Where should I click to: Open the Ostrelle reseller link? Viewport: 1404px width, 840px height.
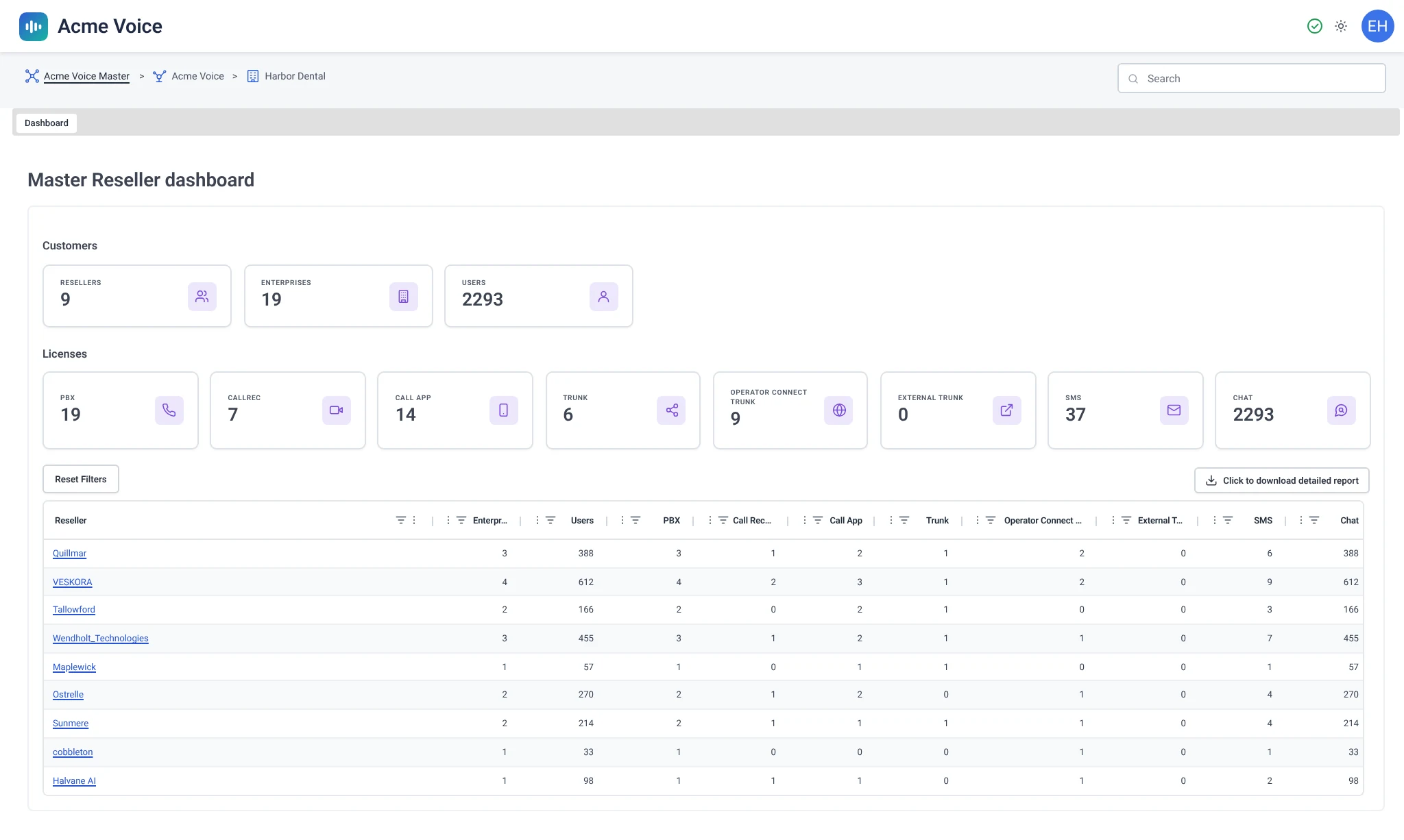pos(68,694)
